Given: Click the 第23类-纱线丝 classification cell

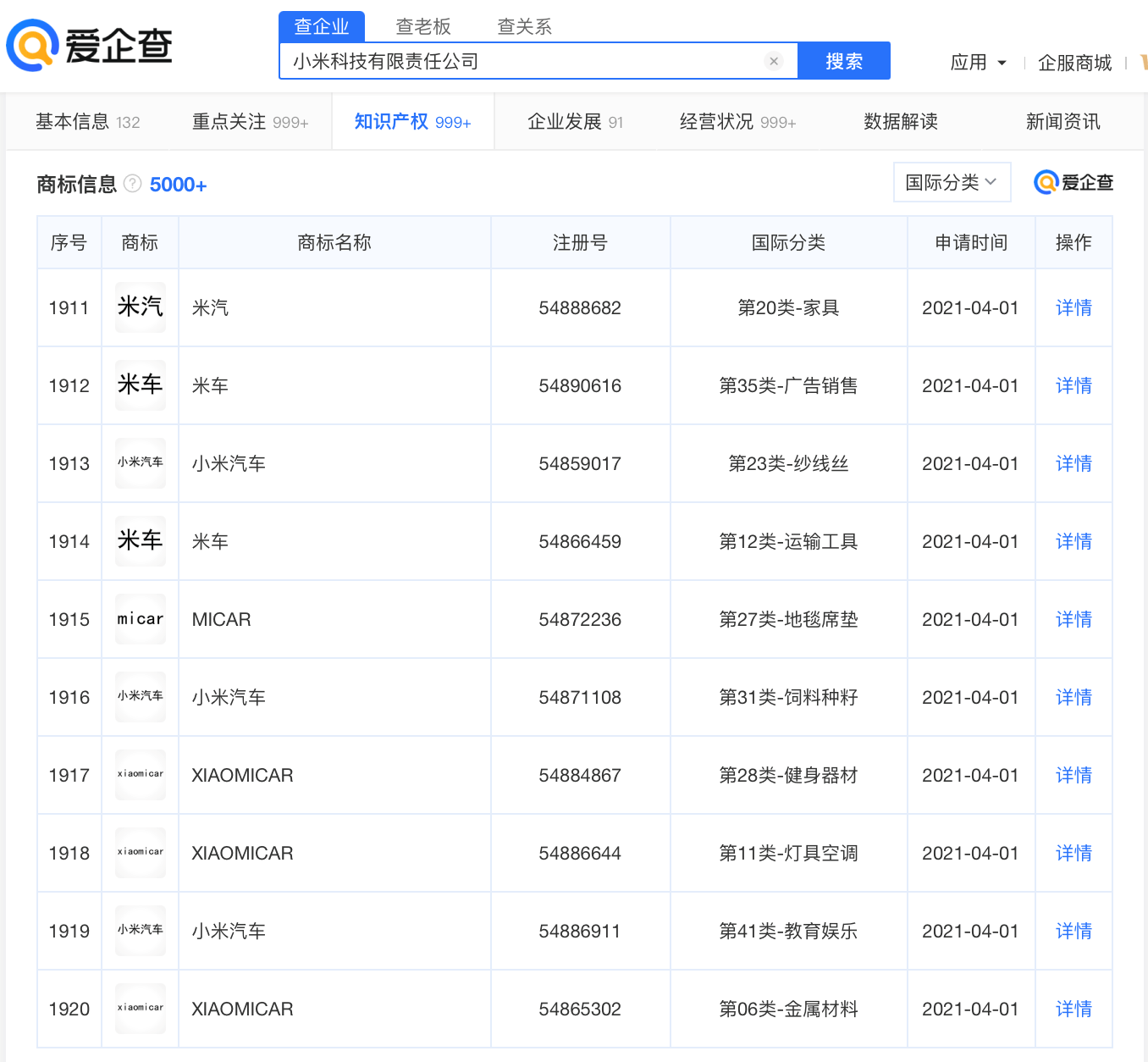Looking at the screenshot, I should 788,463.
